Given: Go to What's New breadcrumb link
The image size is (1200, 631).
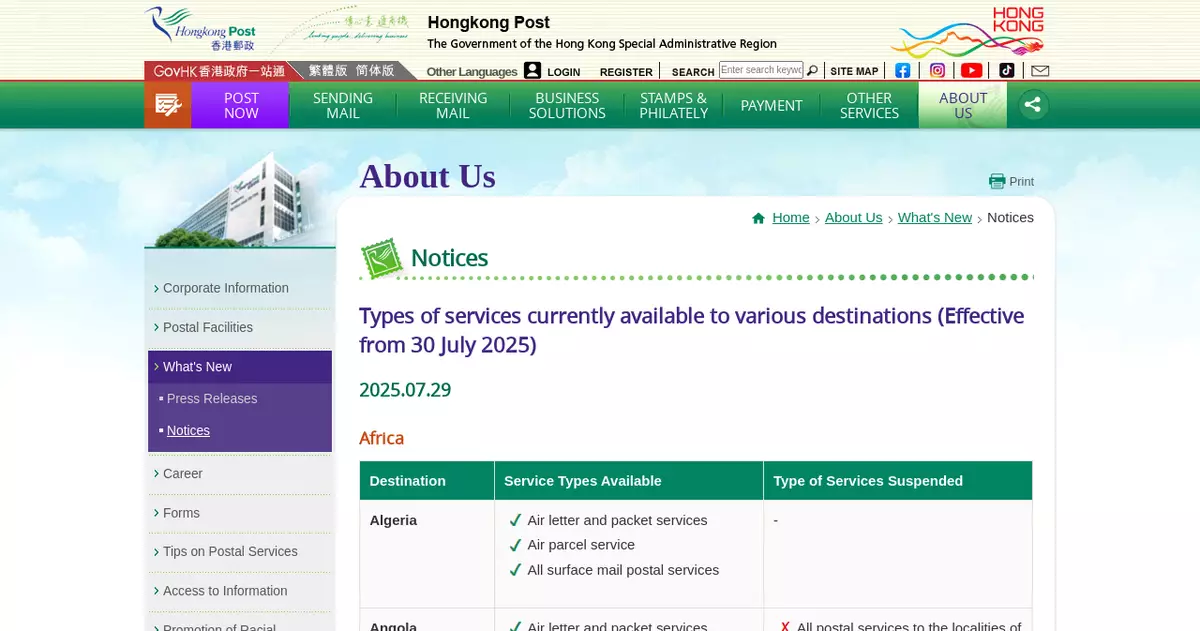Looking at the screenshot, I should pyautogui.click(x=934, y=217).
